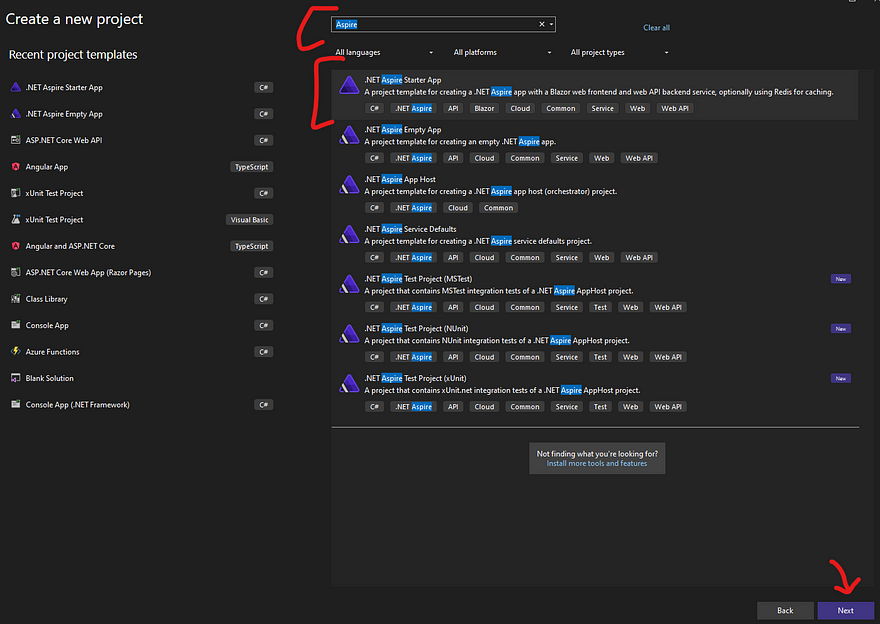
Task: Select .NET Aspire Service Defaults template
Action: point(595,244)
